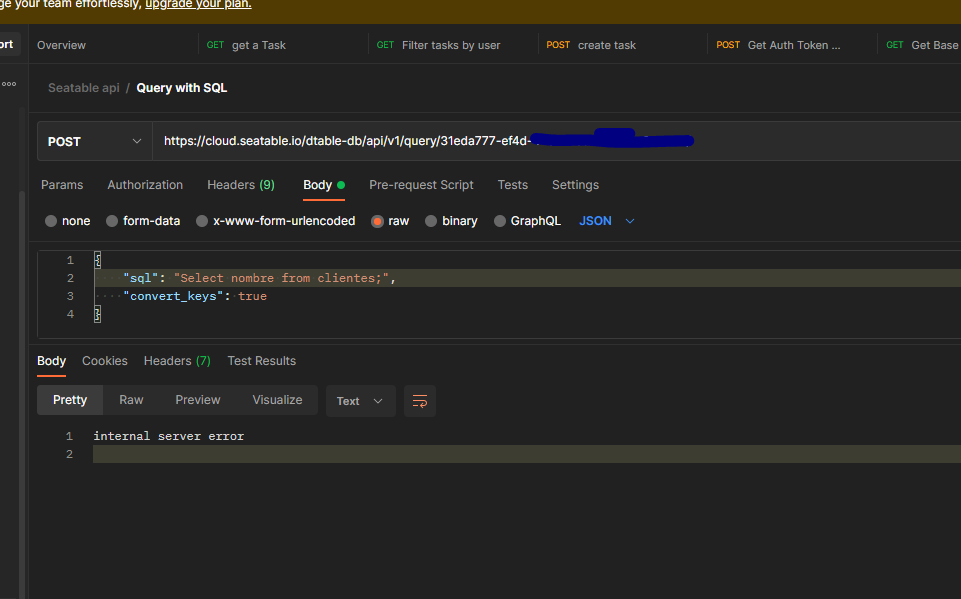961x599 pixels.
Task: Expand the JSON format dropdown
Action: pyautogui.click(x=606, y=221)
